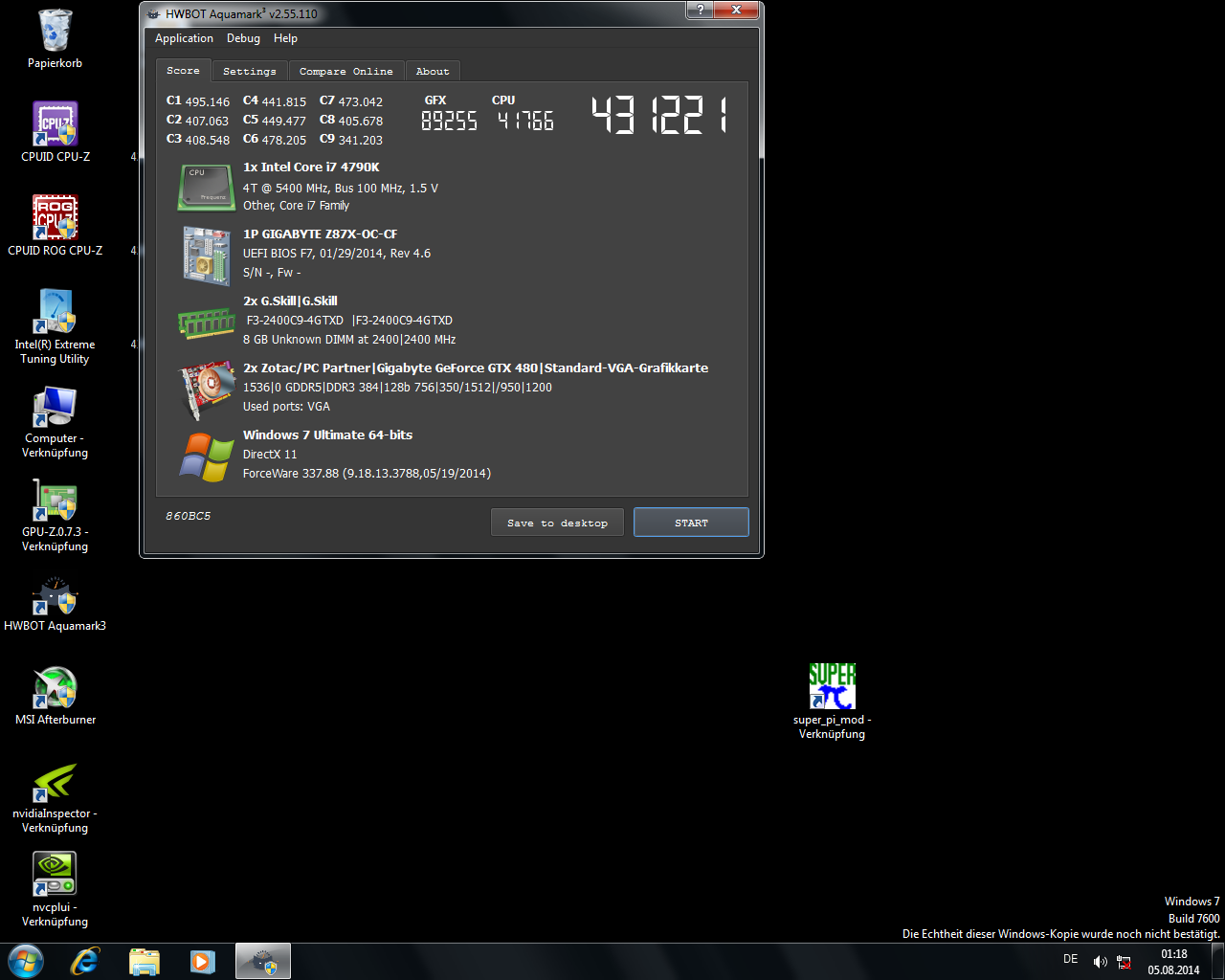Viewport: 1225px width, 980px height.
Task: Switch to the Compare Online tab
Action: click(x=345, y=72)
